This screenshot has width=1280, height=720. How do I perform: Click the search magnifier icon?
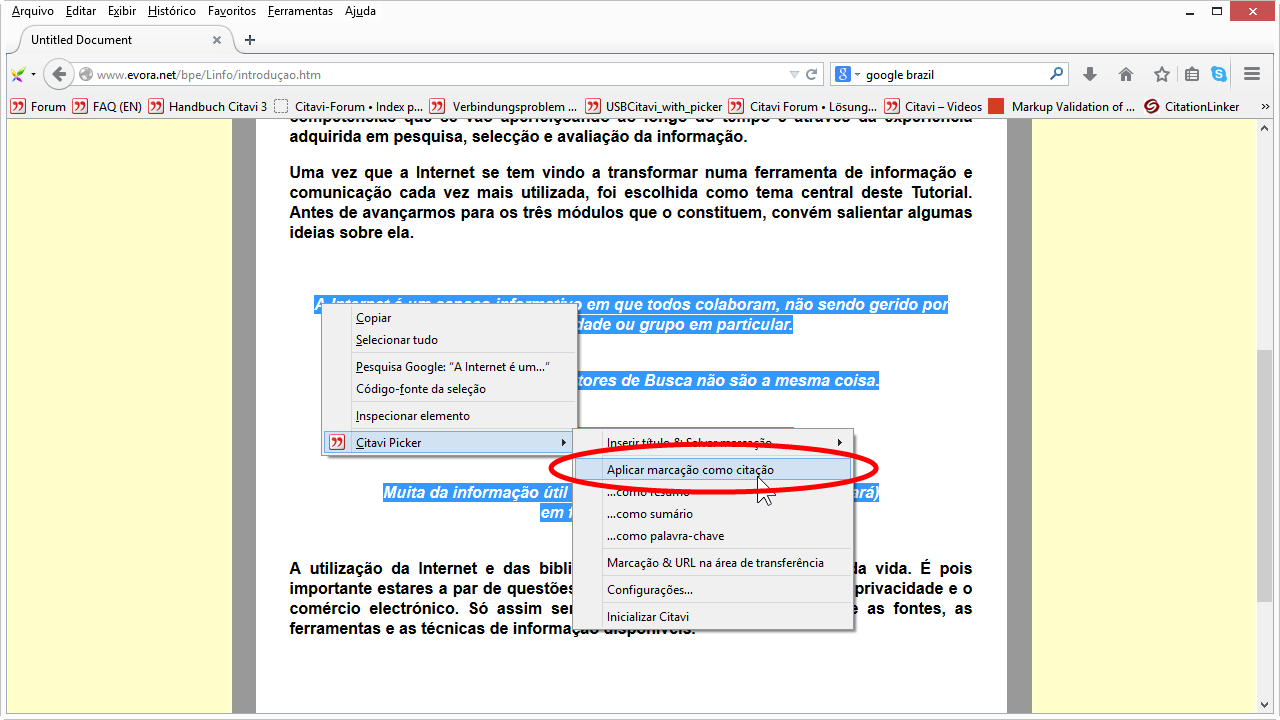pos(1056,74)
